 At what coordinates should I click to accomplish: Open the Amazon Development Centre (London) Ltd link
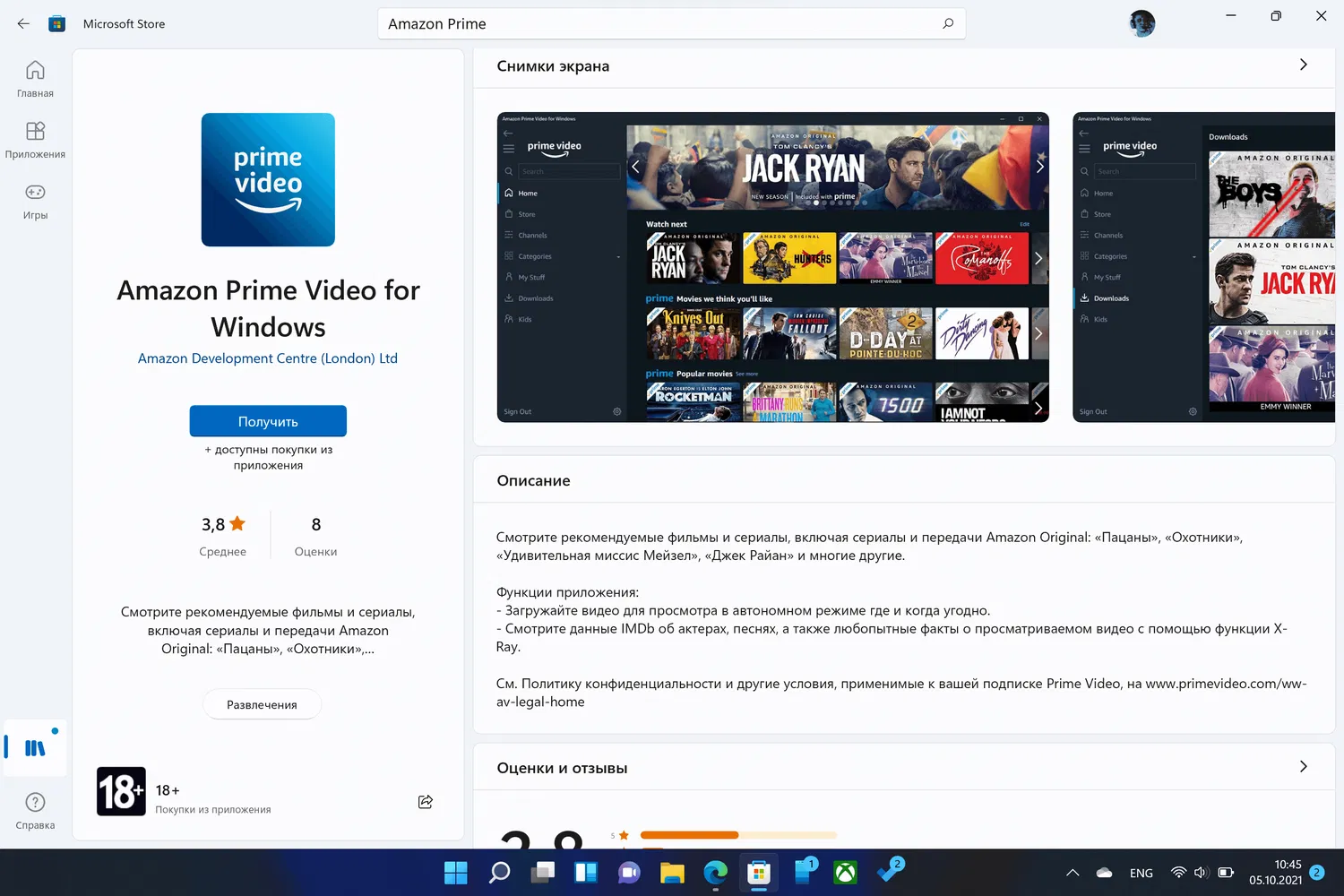(268, 358)
